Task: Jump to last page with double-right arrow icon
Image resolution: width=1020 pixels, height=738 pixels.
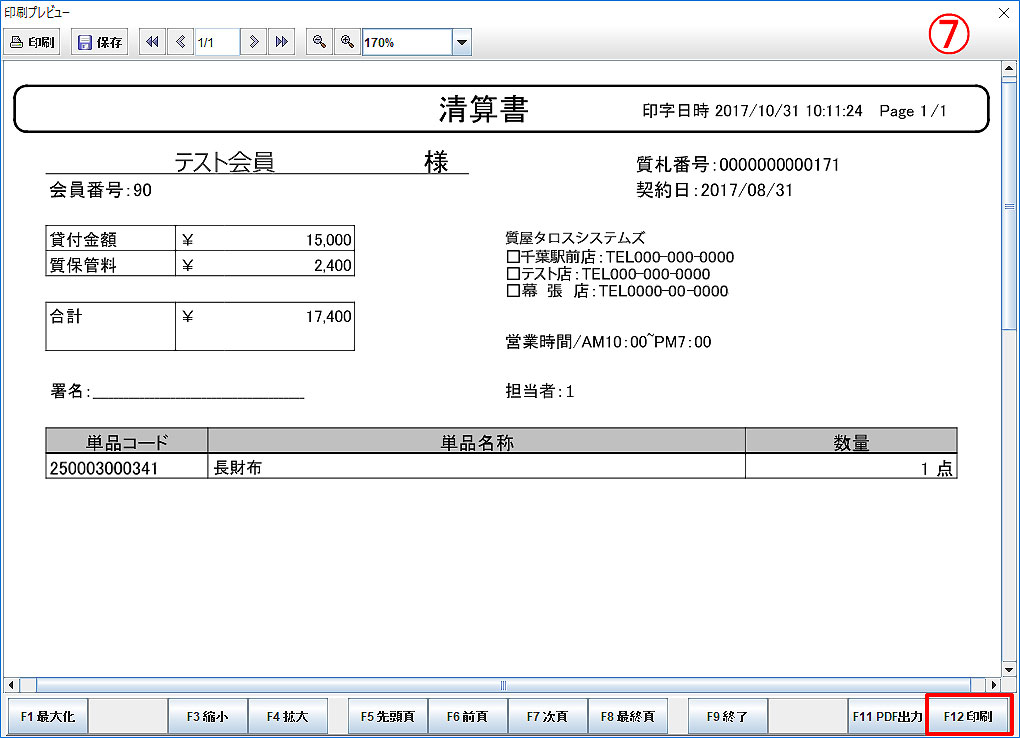Action: (x=281, y=42)
